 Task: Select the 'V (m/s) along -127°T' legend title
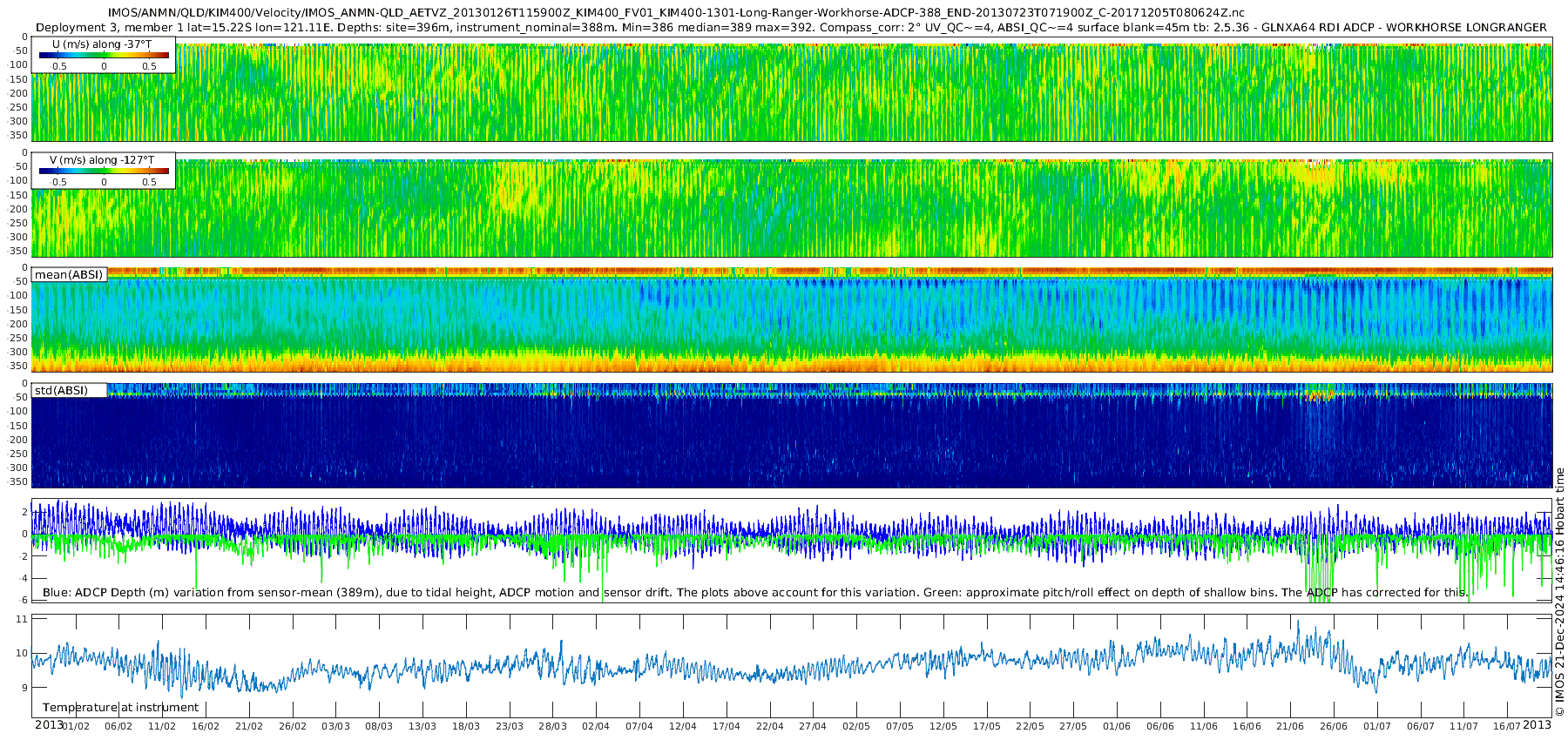pyautogui.click(x=102, y=160)
